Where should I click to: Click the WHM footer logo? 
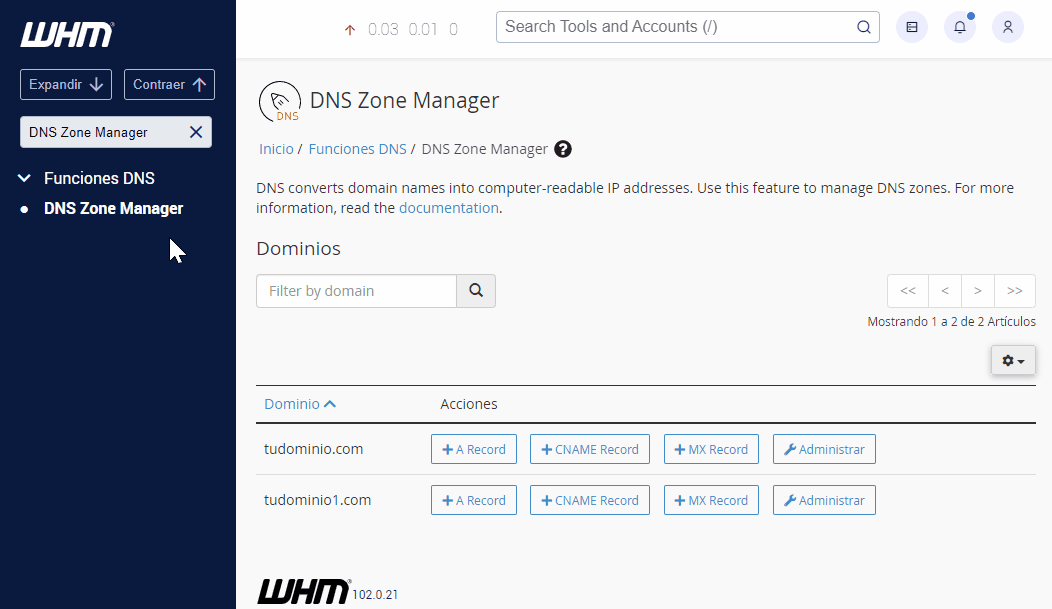[303, 591]
